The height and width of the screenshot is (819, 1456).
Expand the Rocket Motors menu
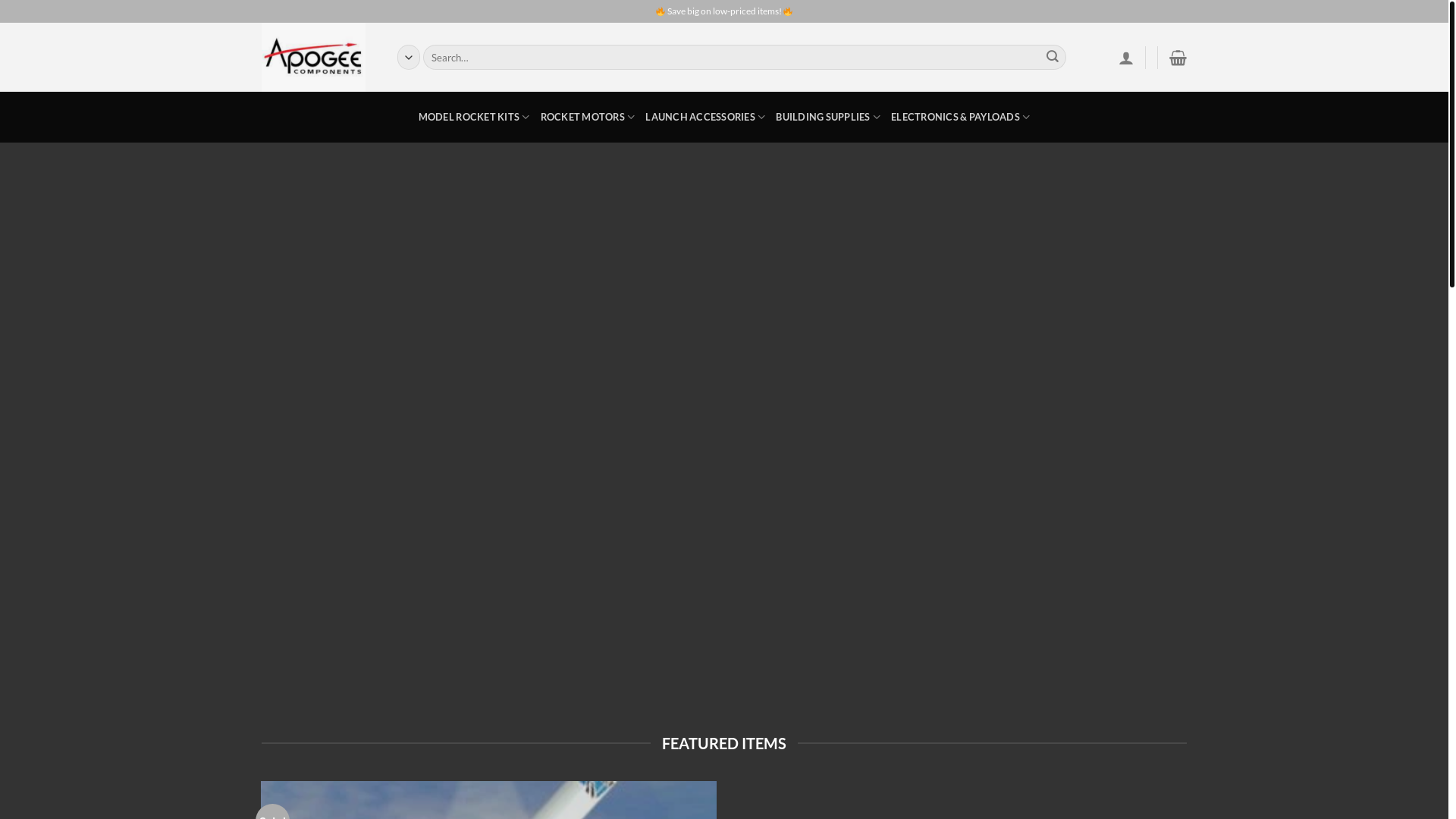[x=588, y=117]
